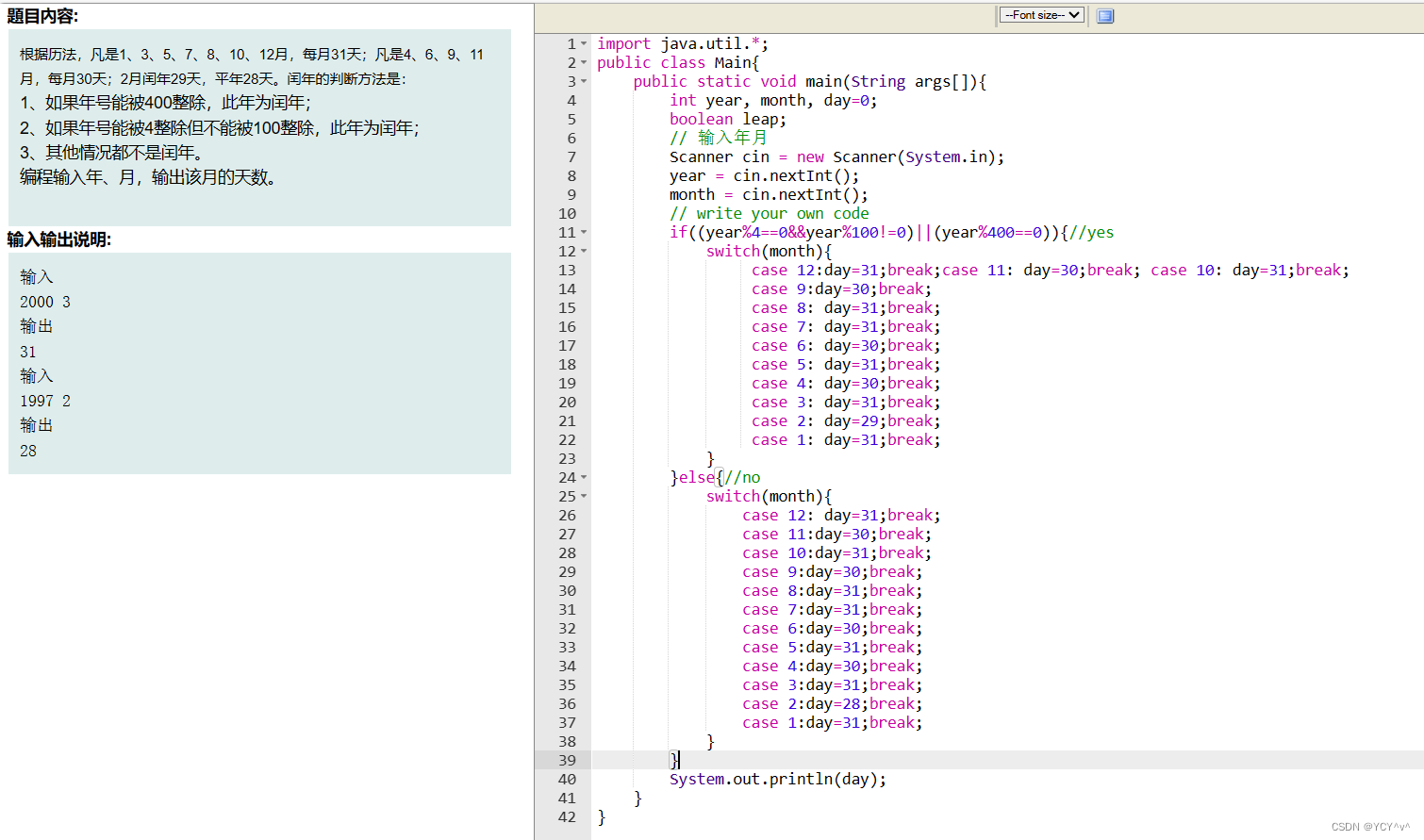This screenshot has height=840, width=1424.
Task: Click the 'year = cin.nextInt();' line
Action: point(765,175)
